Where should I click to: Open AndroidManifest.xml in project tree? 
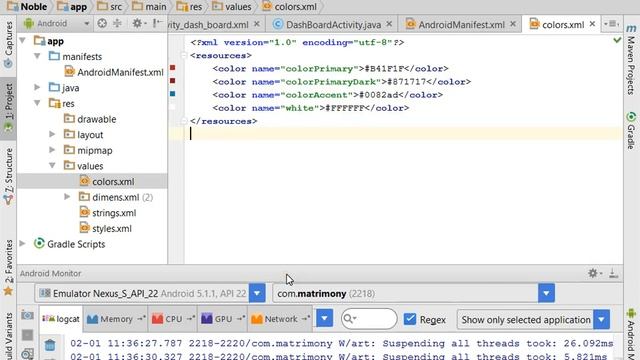(114, 72)
